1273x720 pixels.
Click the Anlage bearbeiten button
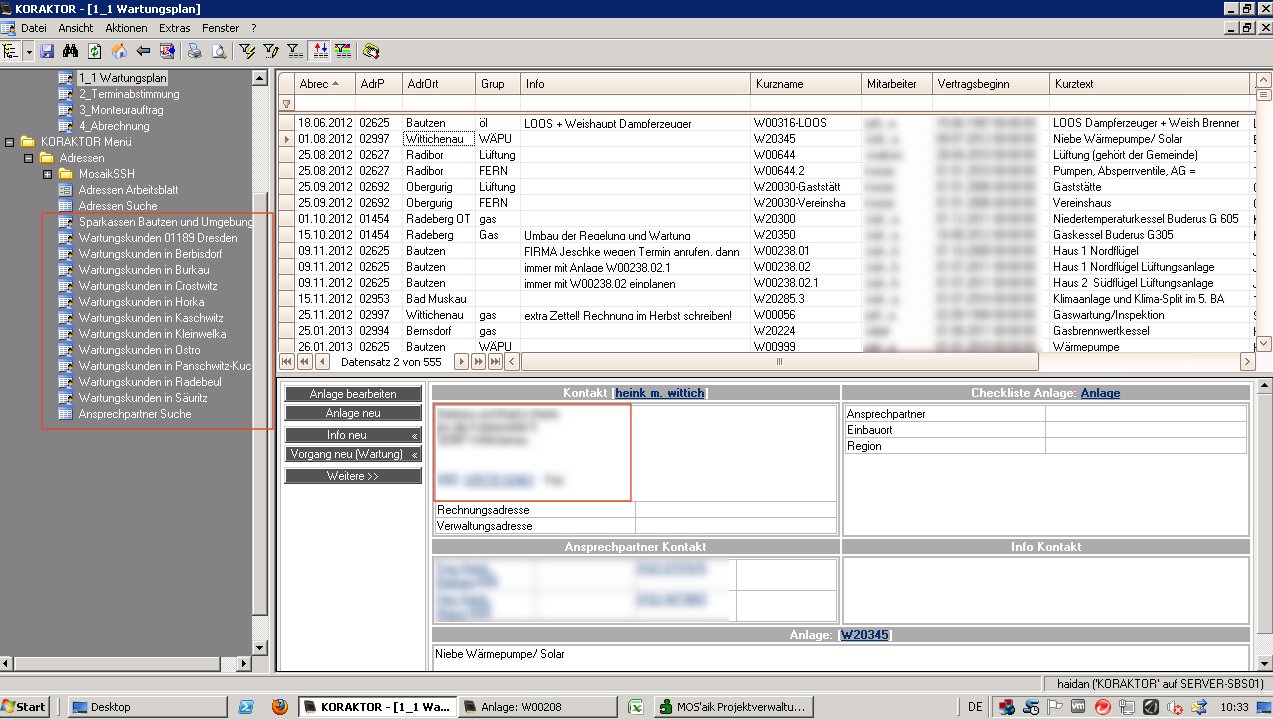[x=352, y=394]
